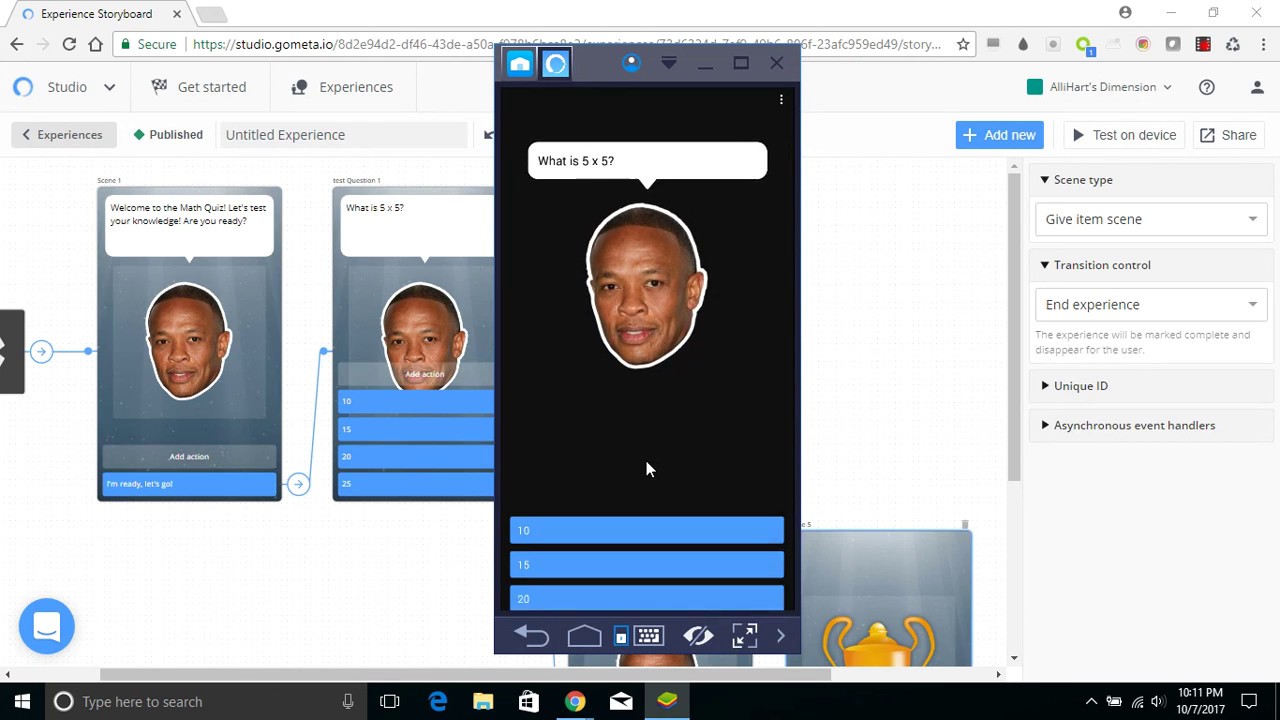Select answer 25 in the test Question 1 card
The height and width of the screenshot is (720, 1280).
tap(415, 484)
